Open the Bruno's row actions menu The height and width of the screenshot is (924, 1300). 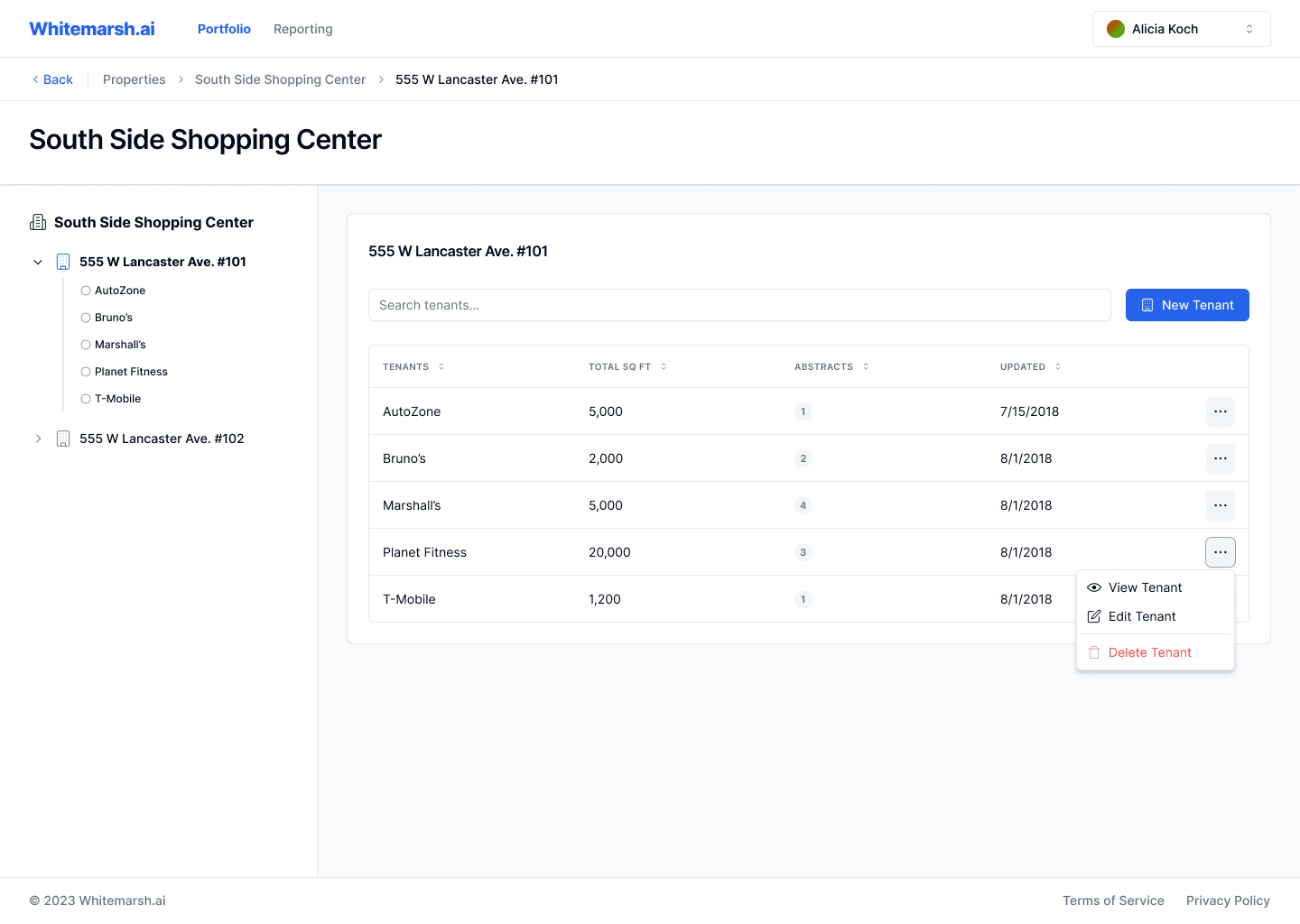1221,458
